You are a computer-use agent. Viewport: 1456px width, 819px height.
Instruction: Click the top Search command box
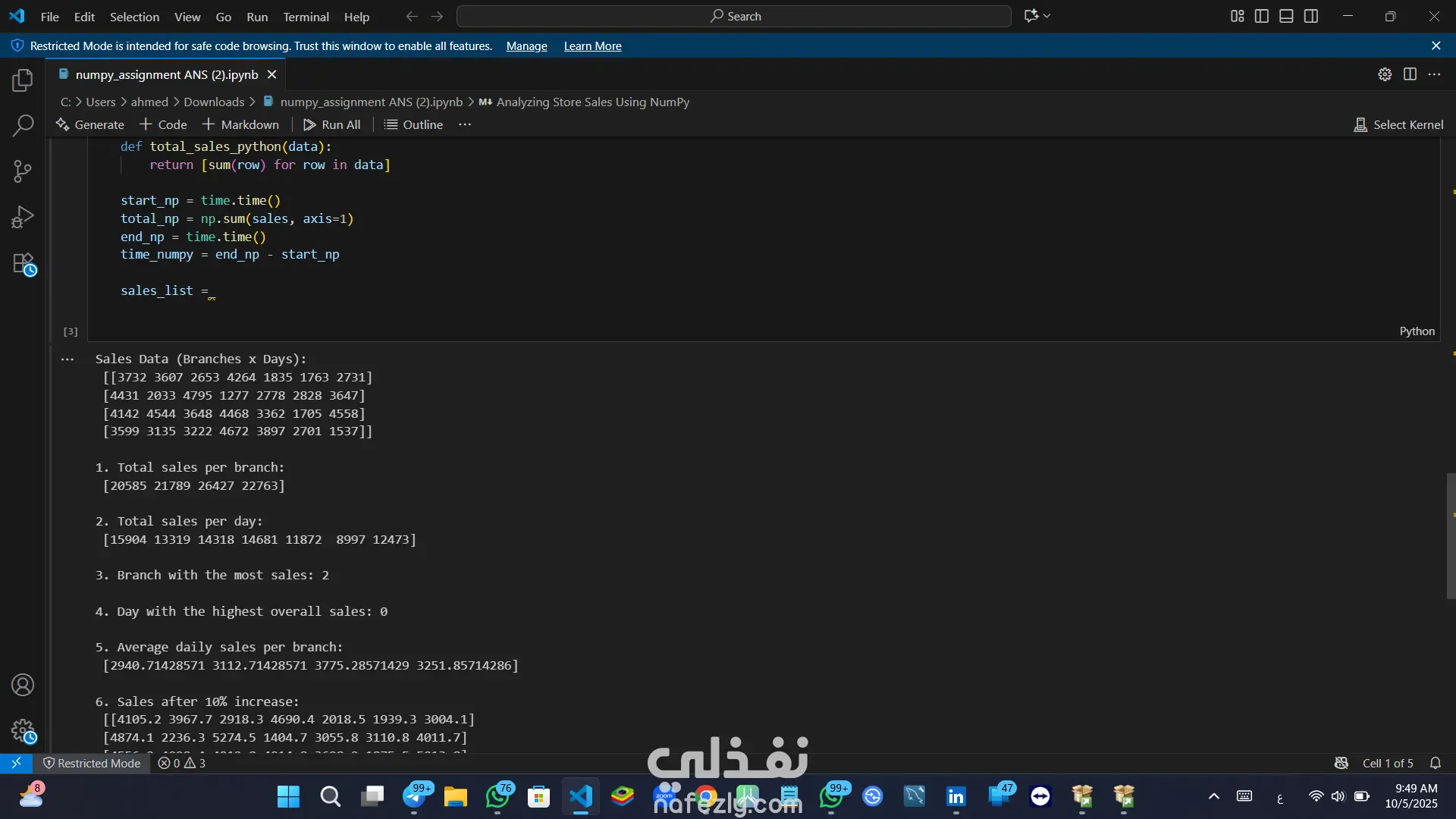pos(733,16)
